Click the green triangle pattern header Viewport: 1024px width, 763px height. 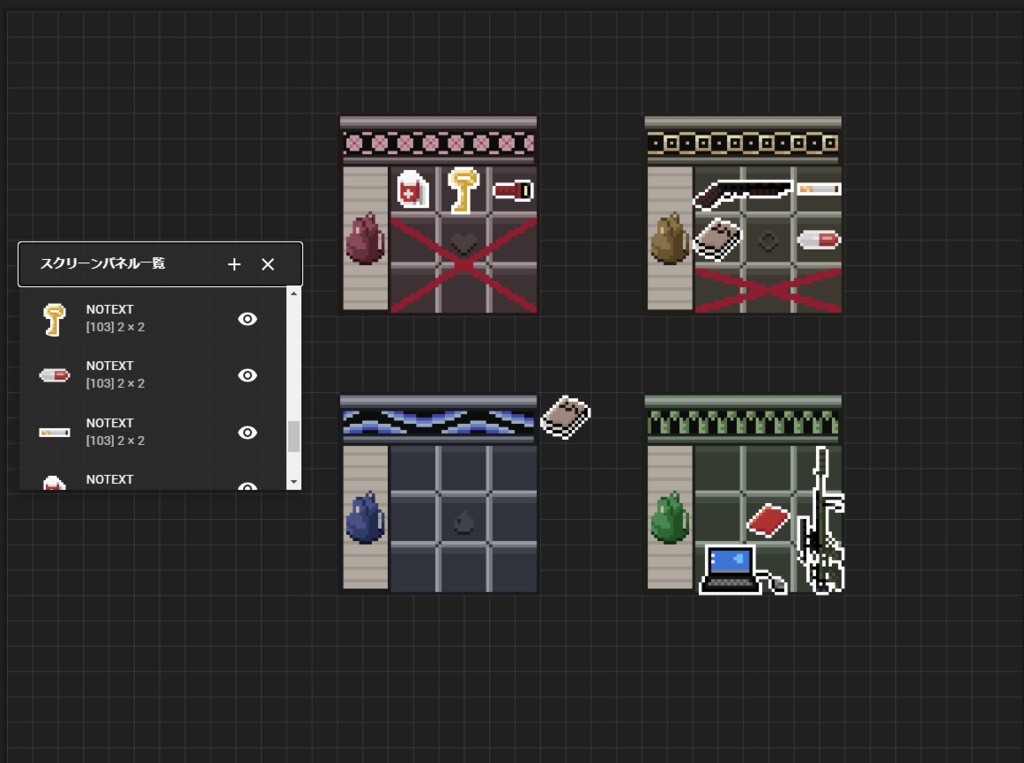coord(743,422)
